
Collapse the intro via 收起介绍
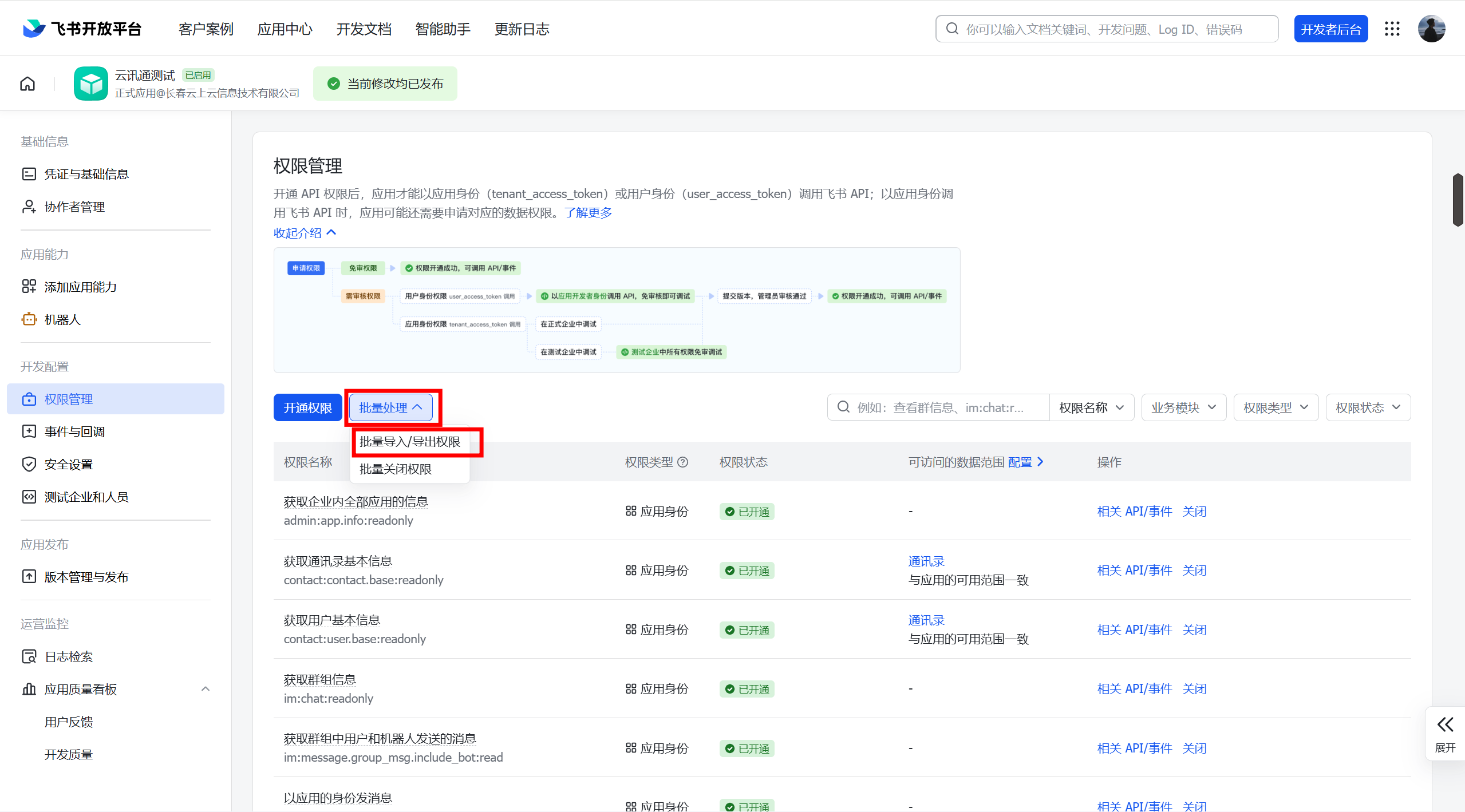point(305,232)
